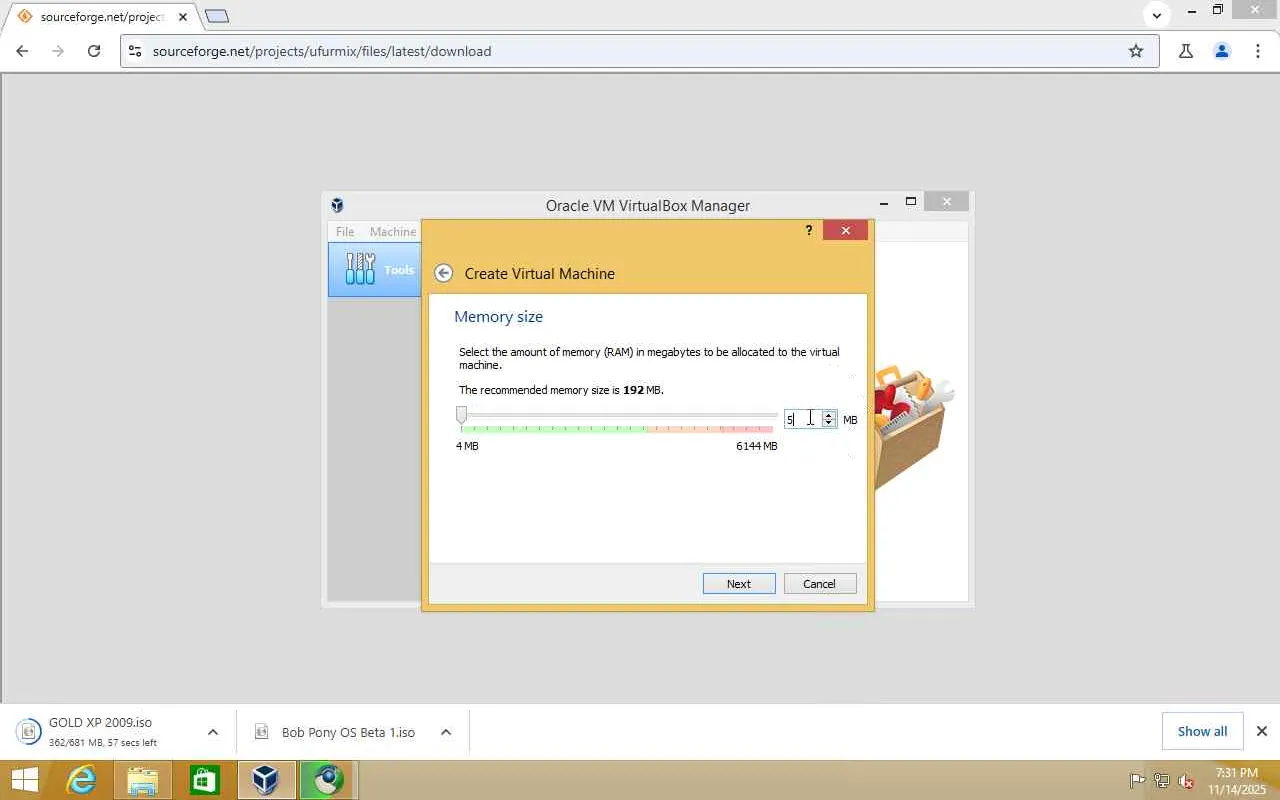Click the '6144 MB' maximum label
Viewport: 1280px width, 800px height.
[x=756, y=446]
